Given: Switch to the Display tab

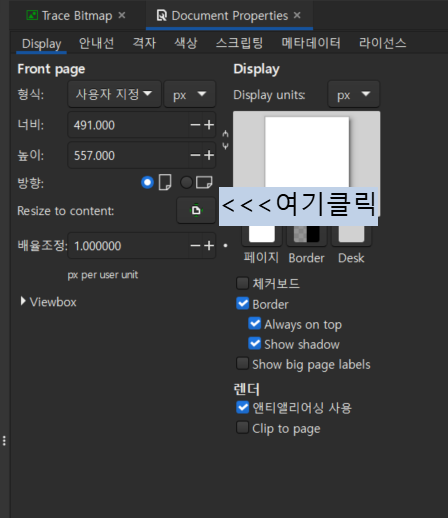Looking at the screenshot, I should (x=42, y=43).
